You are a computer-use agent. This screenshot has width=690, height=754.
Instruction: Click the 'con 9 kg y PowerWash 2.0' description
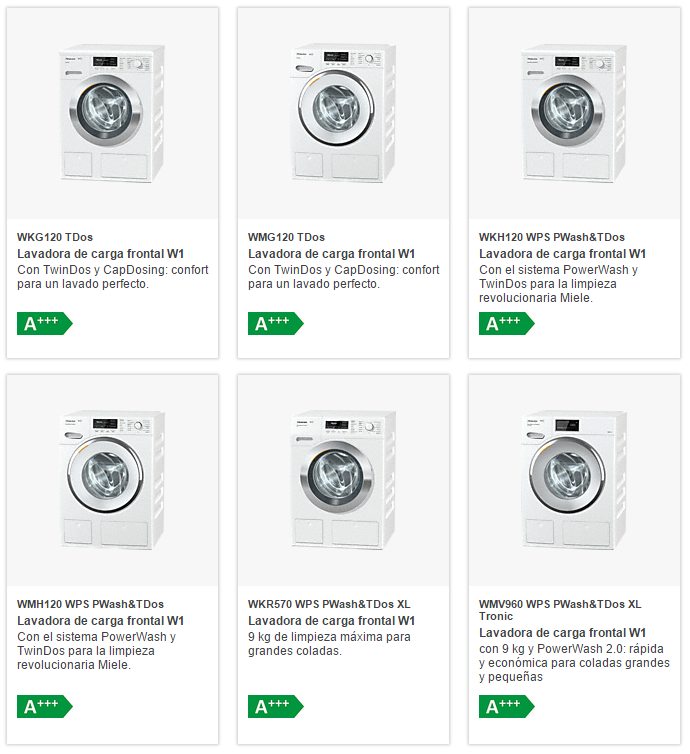pyautogui.click(x=574, y=663)
